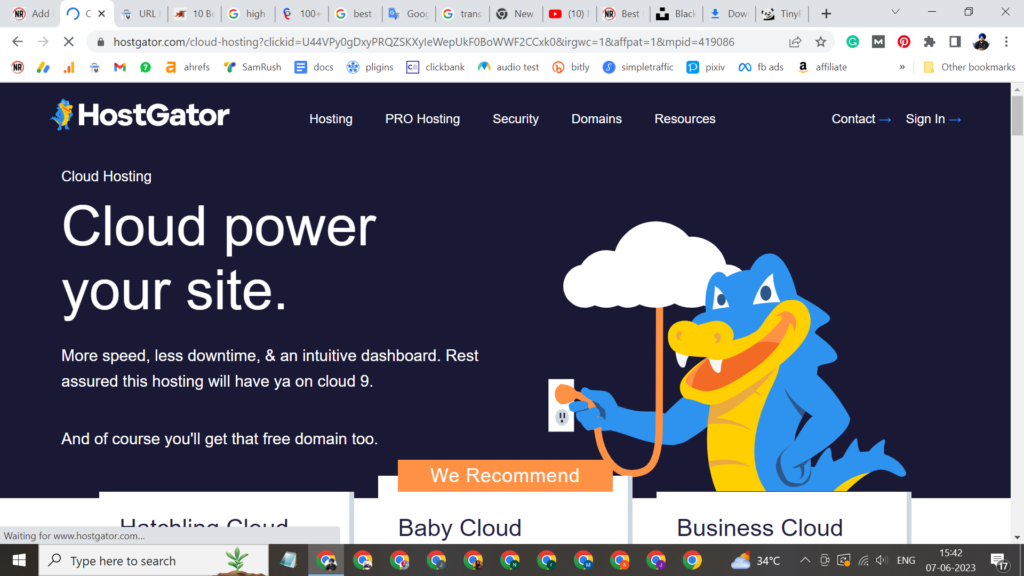The width and height of the screenshot is (1024, 576).
Task: Click the Sign In link
Action: (x=932, y=119)
